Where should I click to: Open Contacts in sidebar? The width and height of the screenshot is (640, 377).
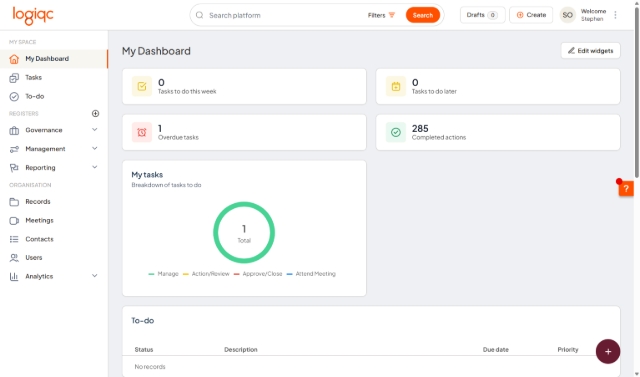coord(54,239)
